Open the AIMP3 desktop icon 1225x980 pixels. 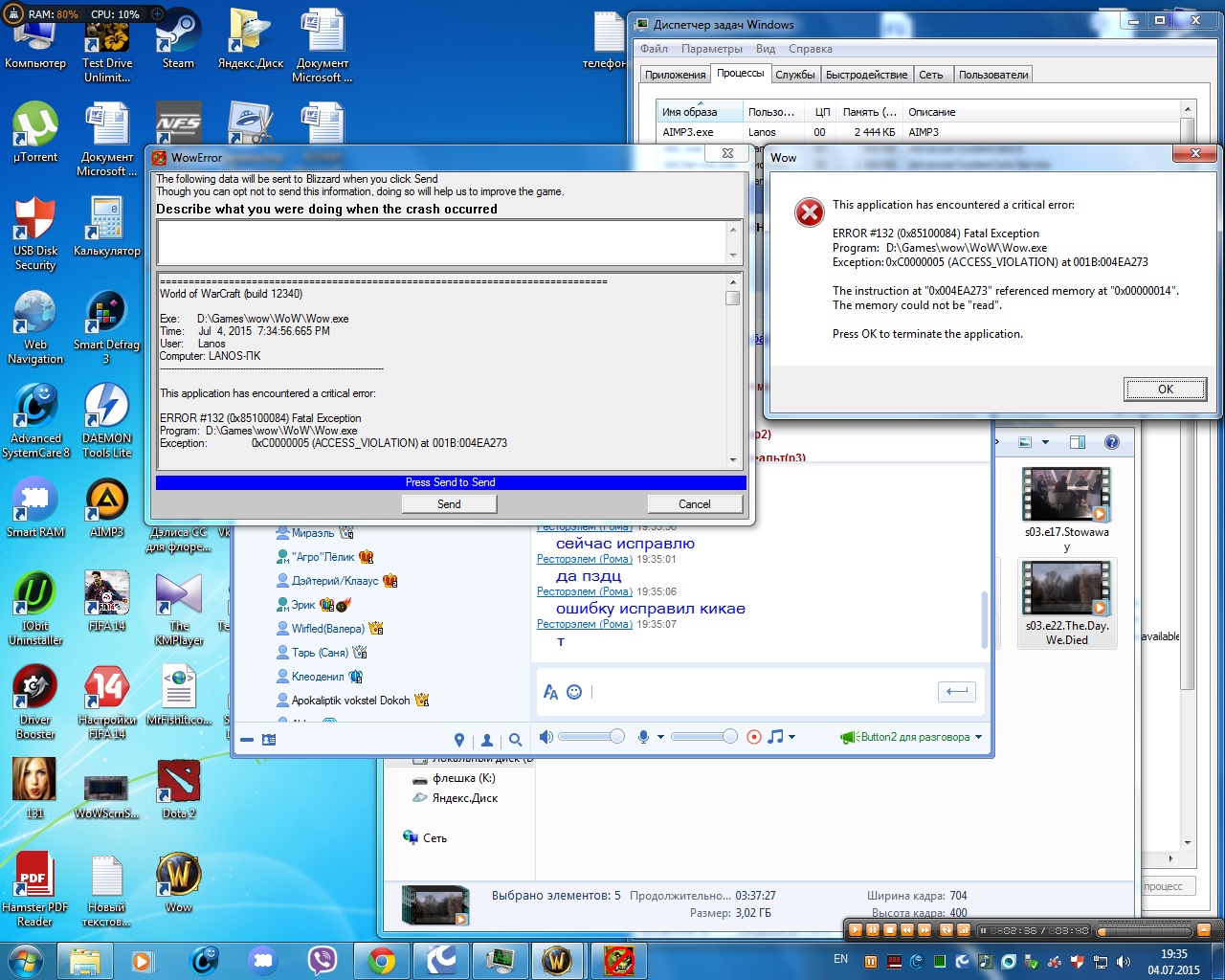[106, 507]
